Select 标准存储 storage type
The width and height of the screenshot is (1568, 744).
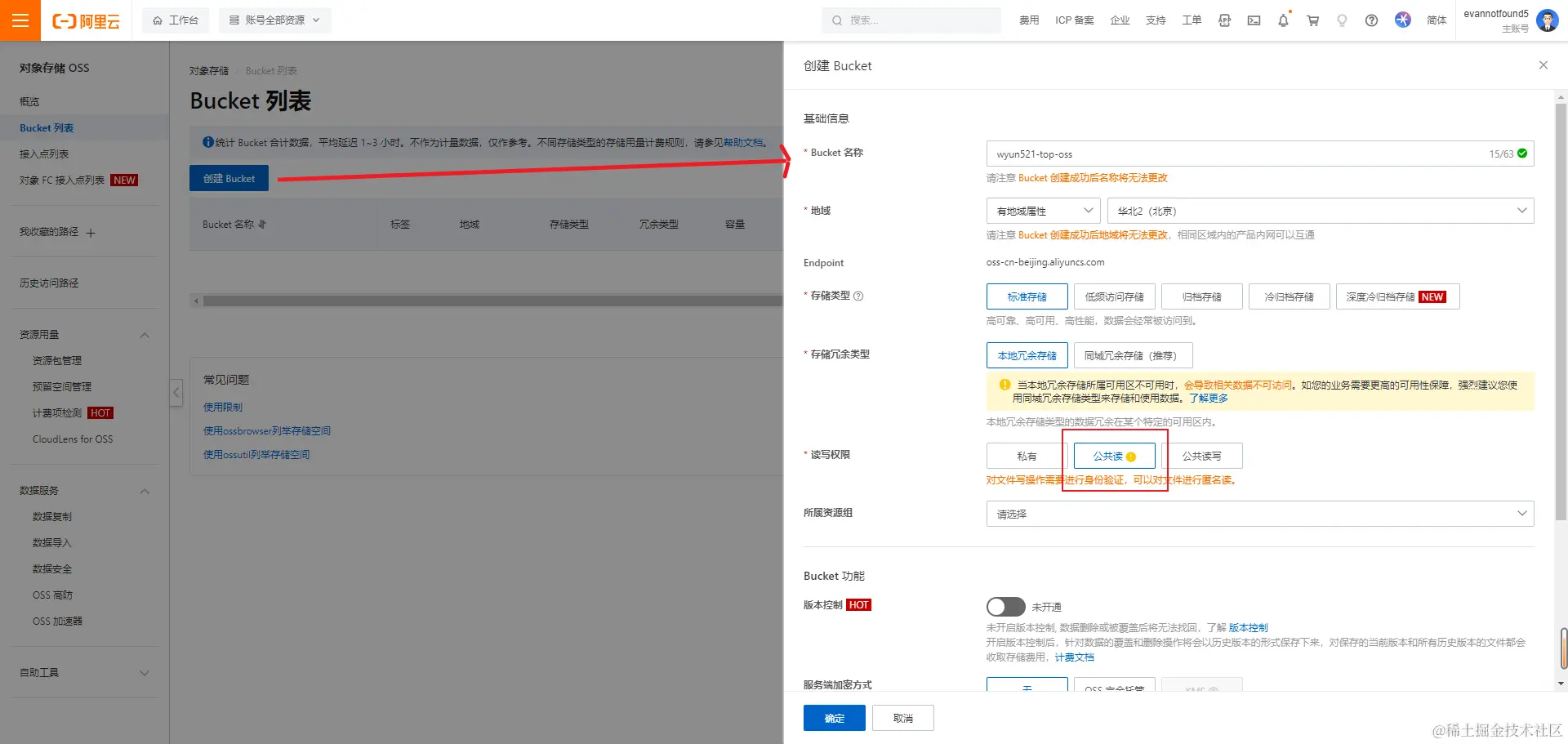point(1027,296)
